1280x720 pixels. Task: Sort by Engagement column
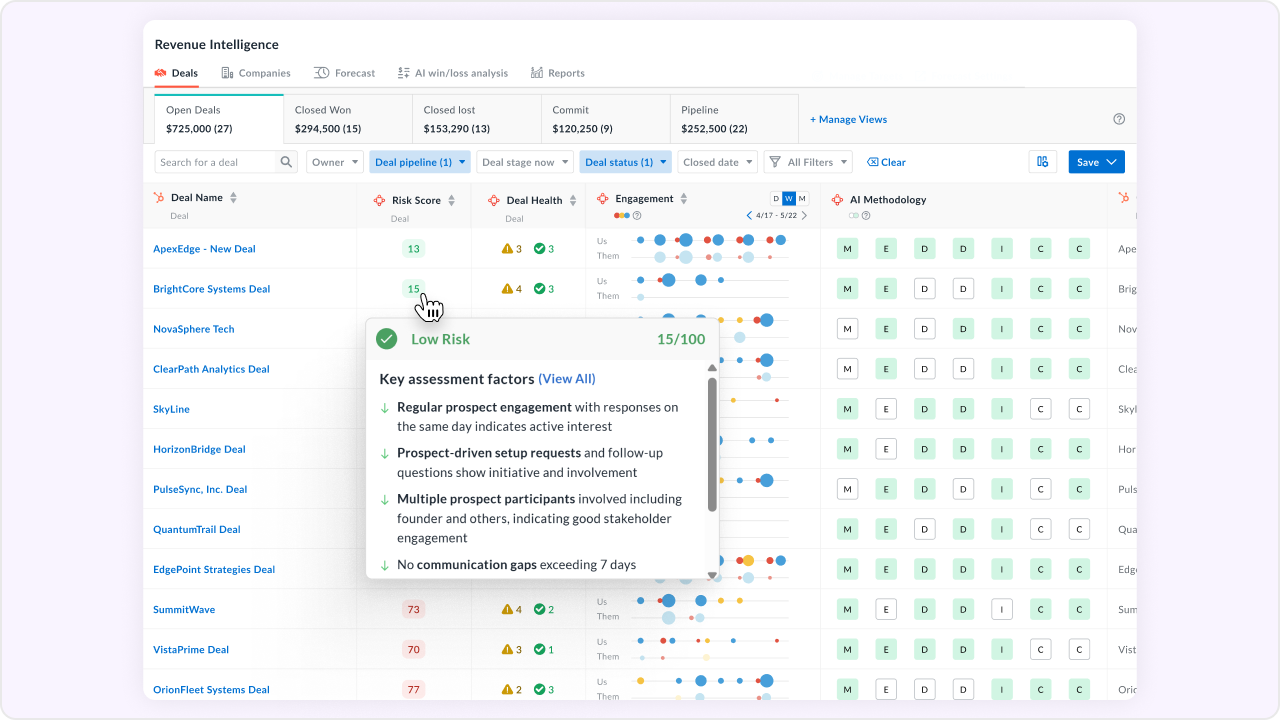coord(684,199)
